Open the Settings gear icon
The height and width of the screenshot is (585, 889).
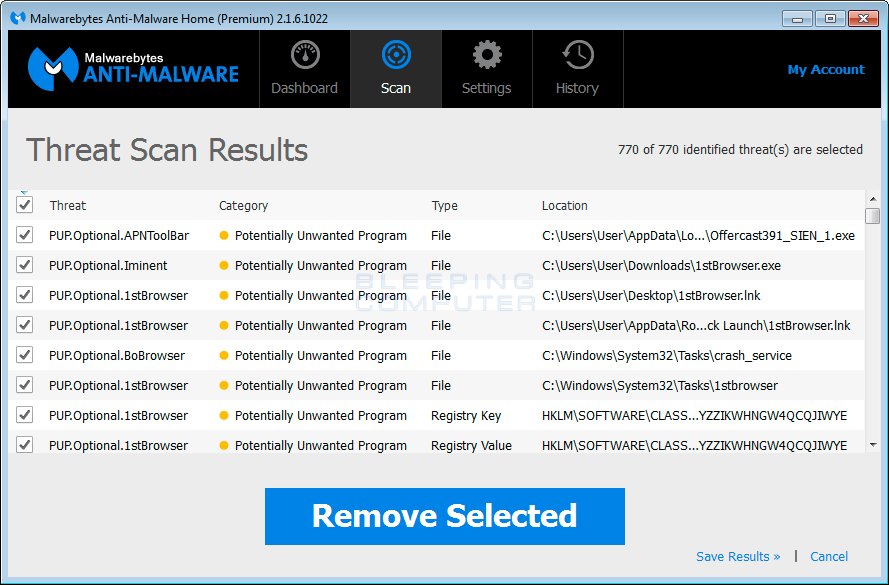coord(487,55)
